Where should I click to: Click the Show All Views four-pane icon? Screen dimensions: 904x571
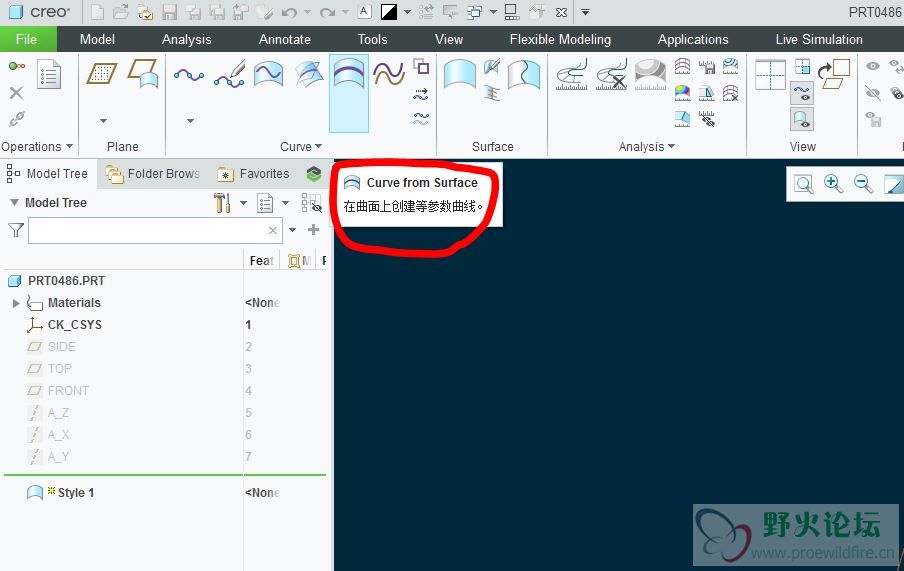770,74
